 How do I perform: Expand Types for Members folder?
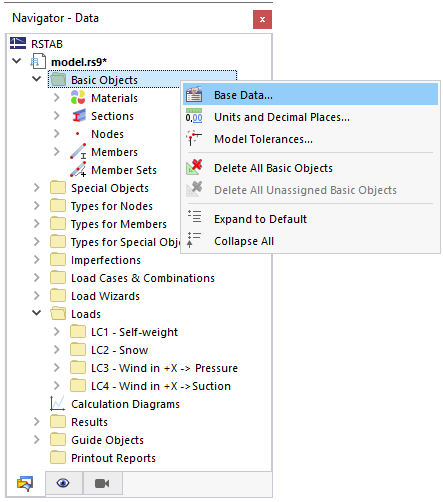pyautogui.click(x=37, y=224)
